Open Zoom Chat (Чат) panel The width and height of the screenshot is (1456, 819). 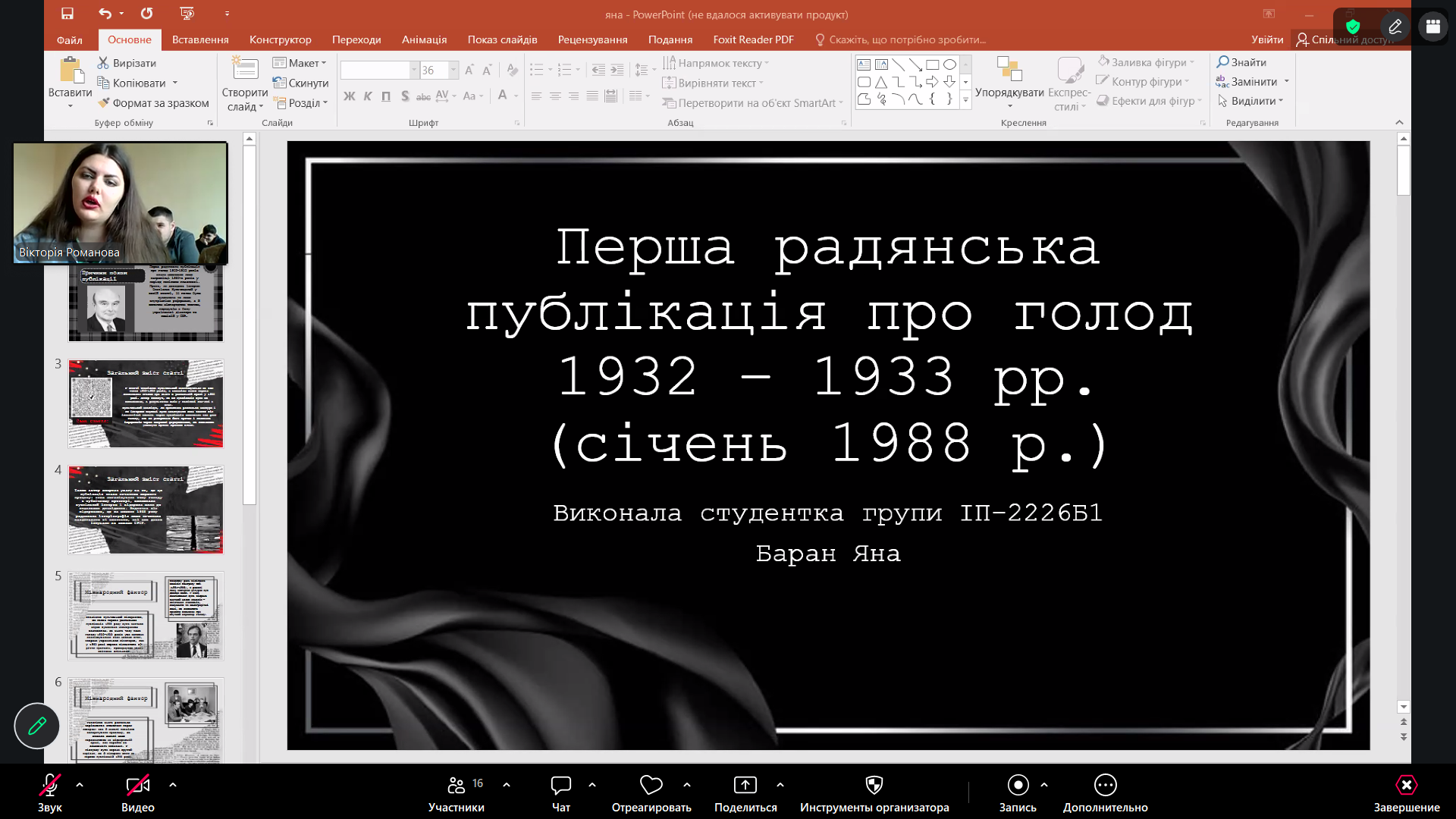(561, 786)
